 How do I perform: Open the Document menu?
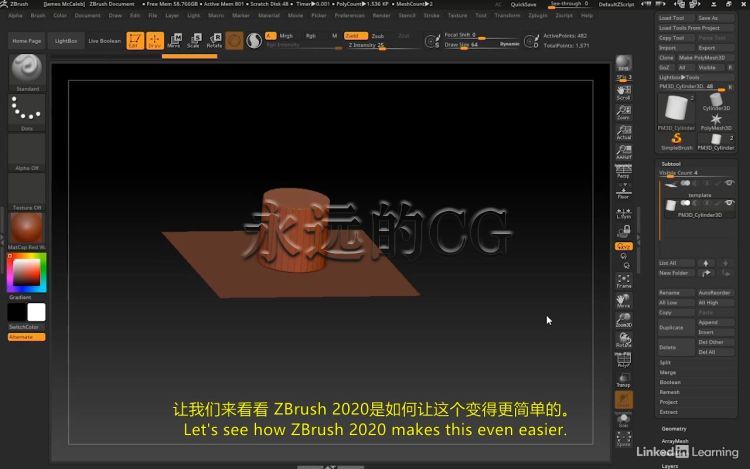coord(88,15)
